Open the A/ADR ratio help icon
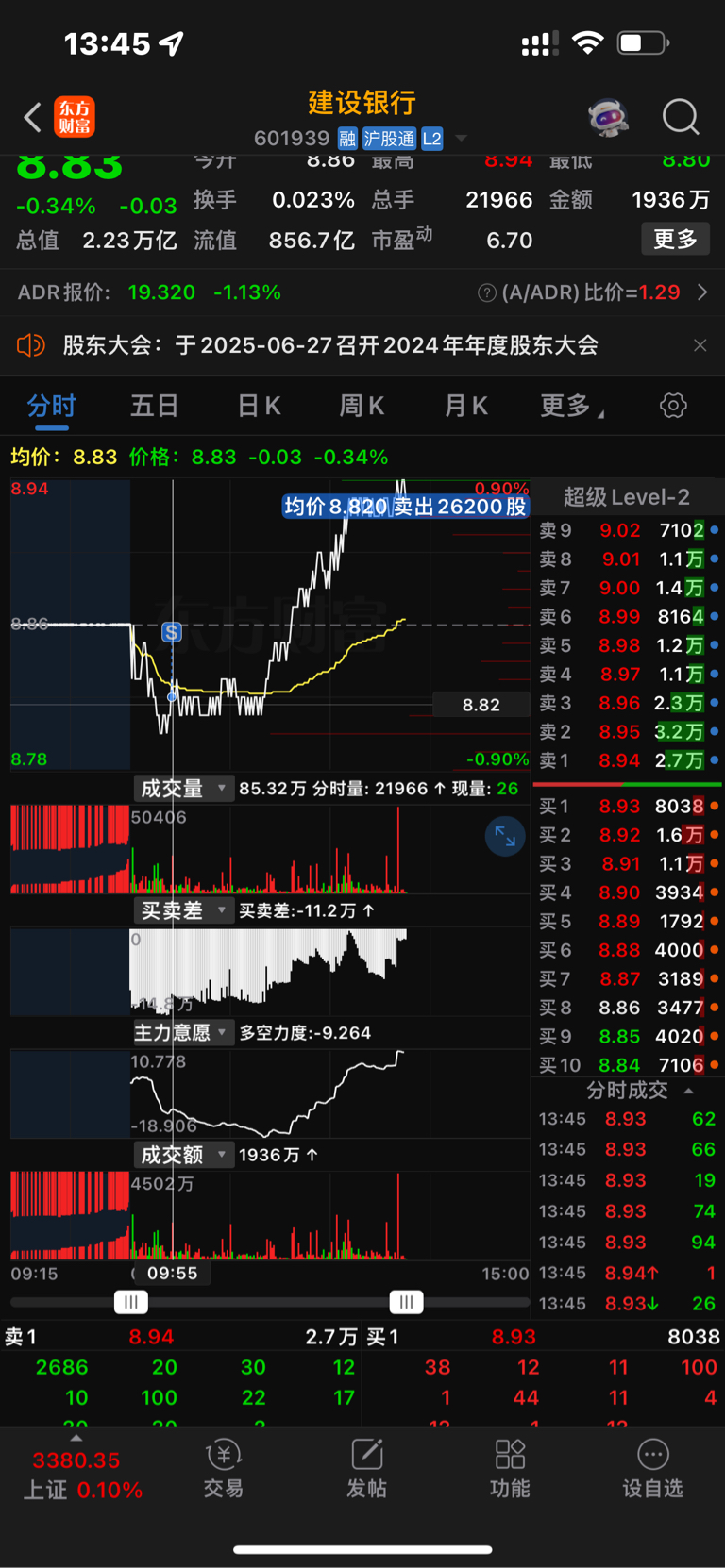The width and height of the screenshot is (725, 1568). click(x=487, y=292)
